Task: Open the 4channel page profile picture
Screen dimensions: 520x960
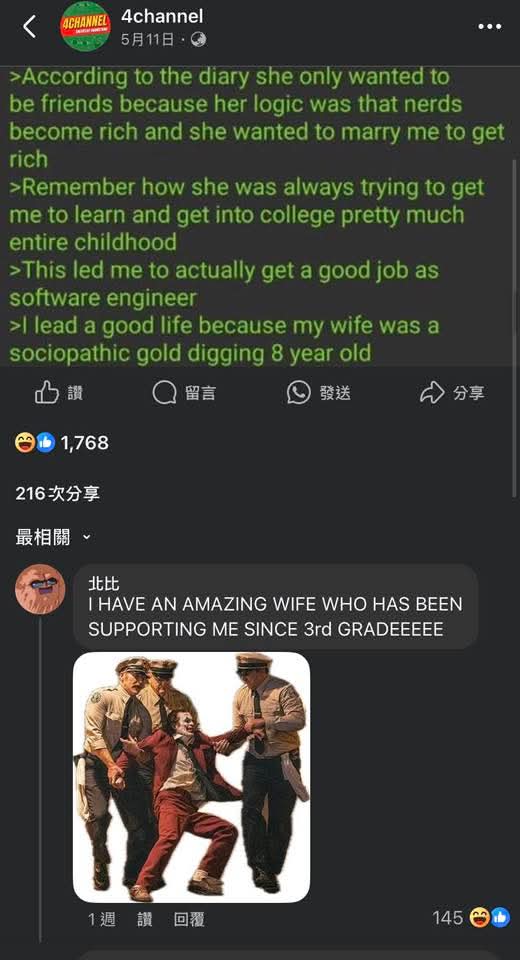Action: [85, 26]
